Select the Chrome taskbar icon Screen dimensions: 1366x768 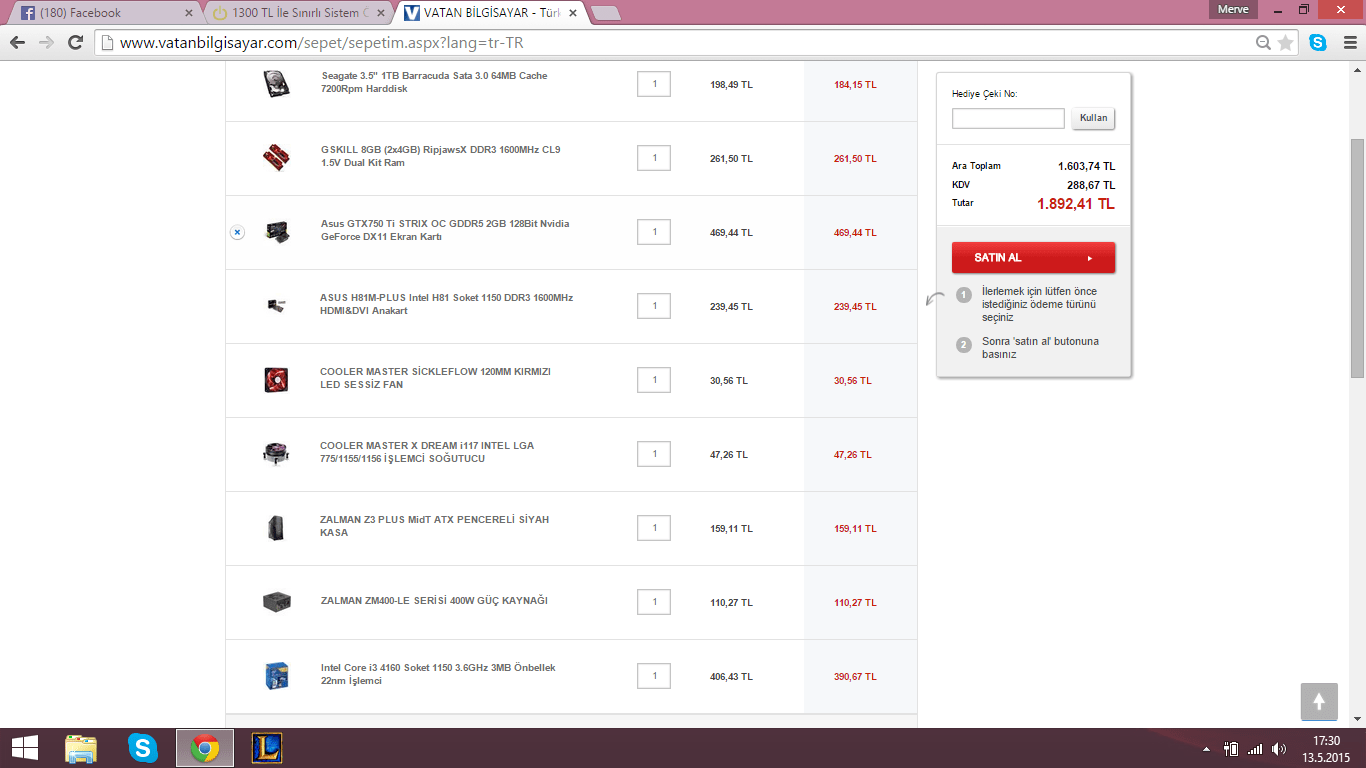tap(205, 748)
